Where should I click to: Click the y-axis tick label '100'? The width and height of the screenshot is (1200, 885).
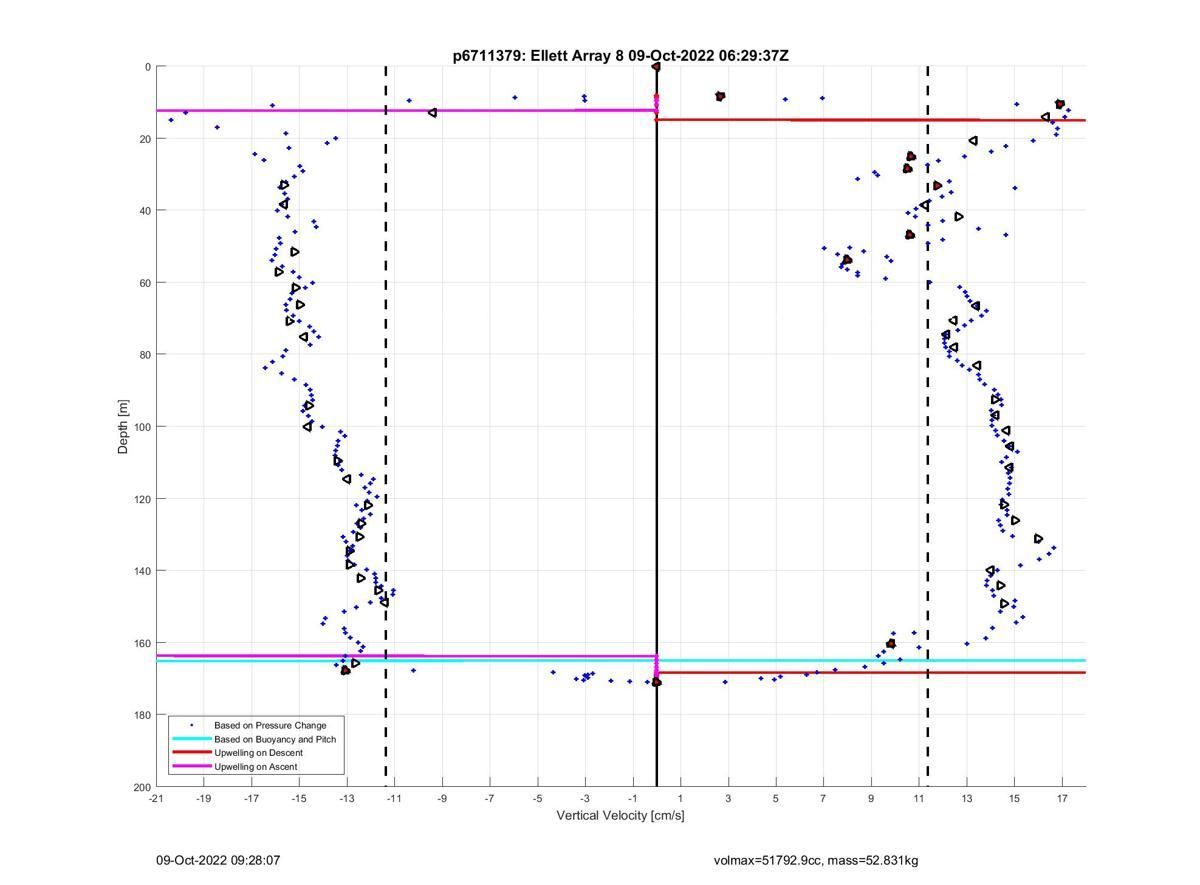coord(141,427)
